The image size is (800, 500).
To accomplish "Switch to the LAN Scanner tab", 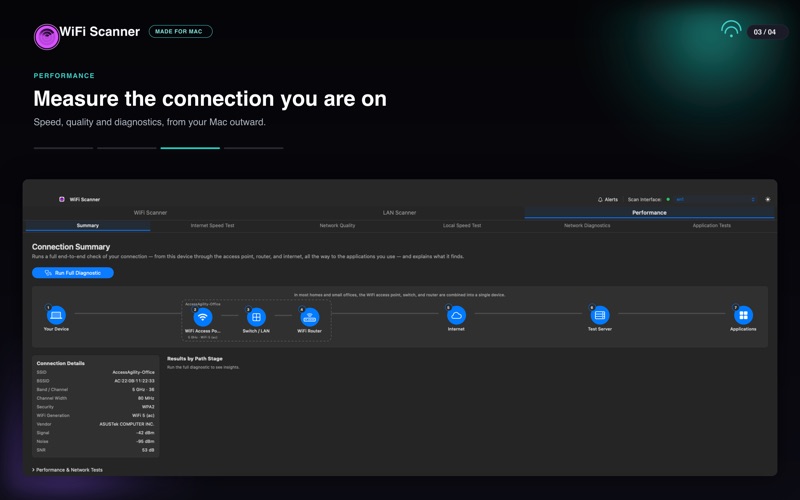I will tap(399, 213).
